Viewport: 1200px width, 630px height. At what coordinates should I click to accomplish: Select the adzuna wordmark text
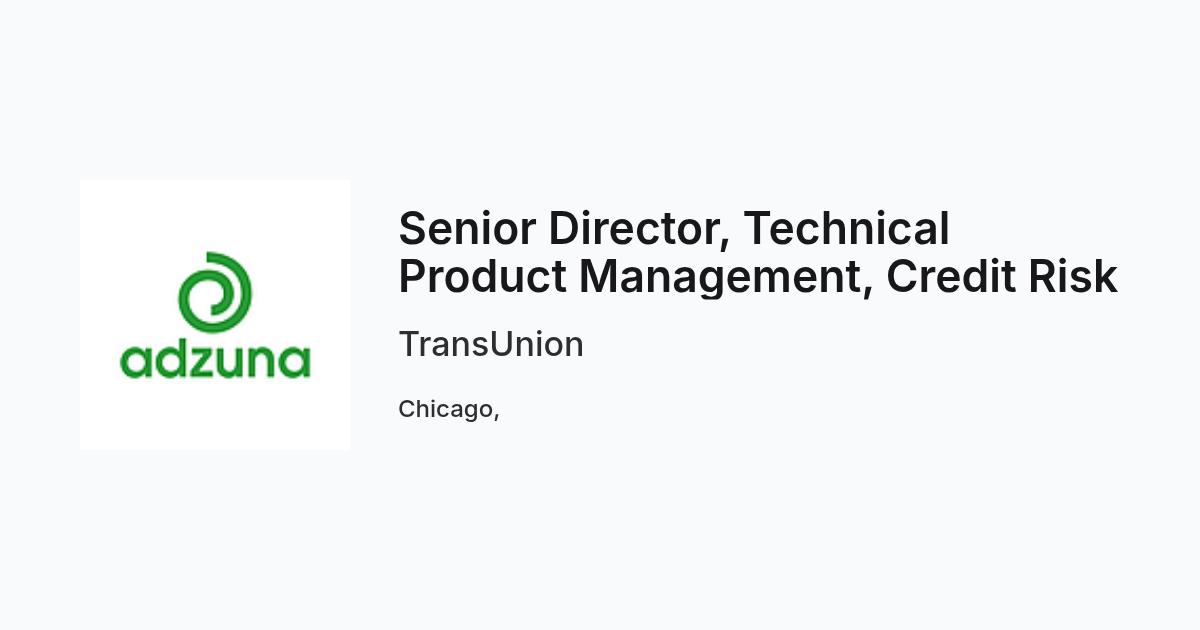215,360
